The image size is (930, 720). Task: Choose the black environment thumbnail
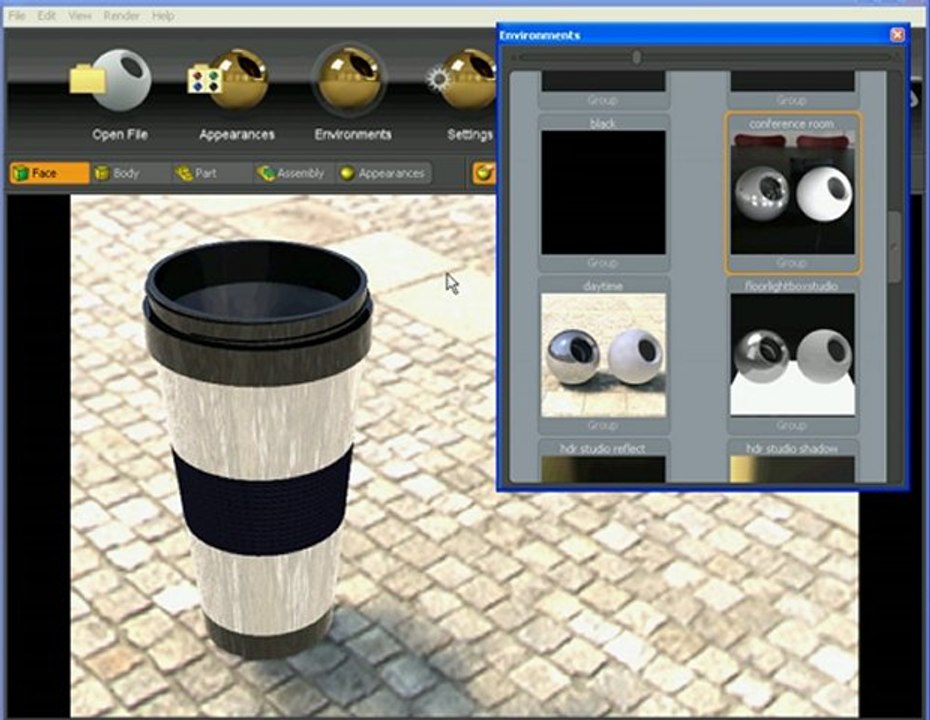tap(603, 193)
